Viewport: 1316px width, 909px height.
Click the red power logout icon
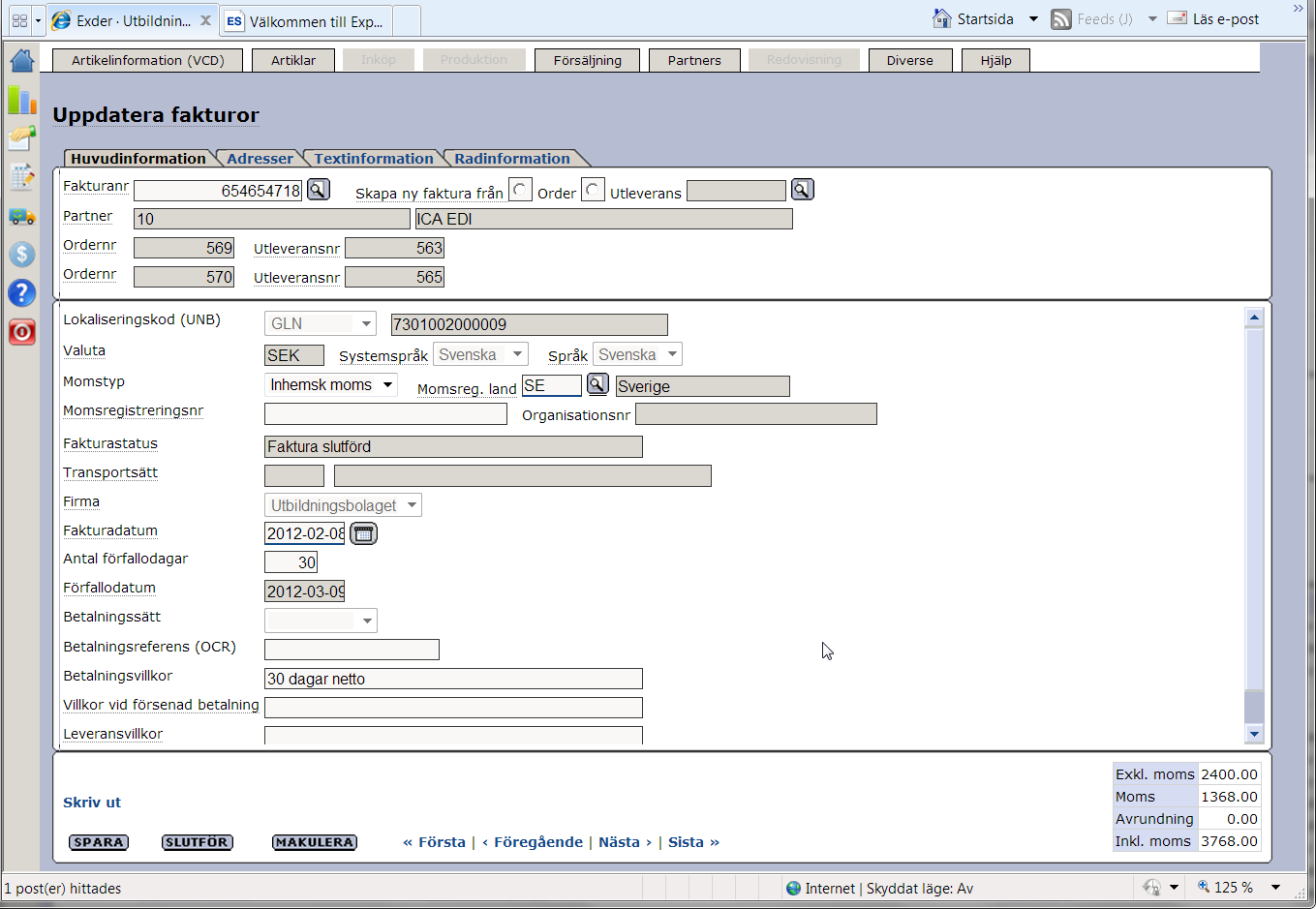click(x=22, y=332)
